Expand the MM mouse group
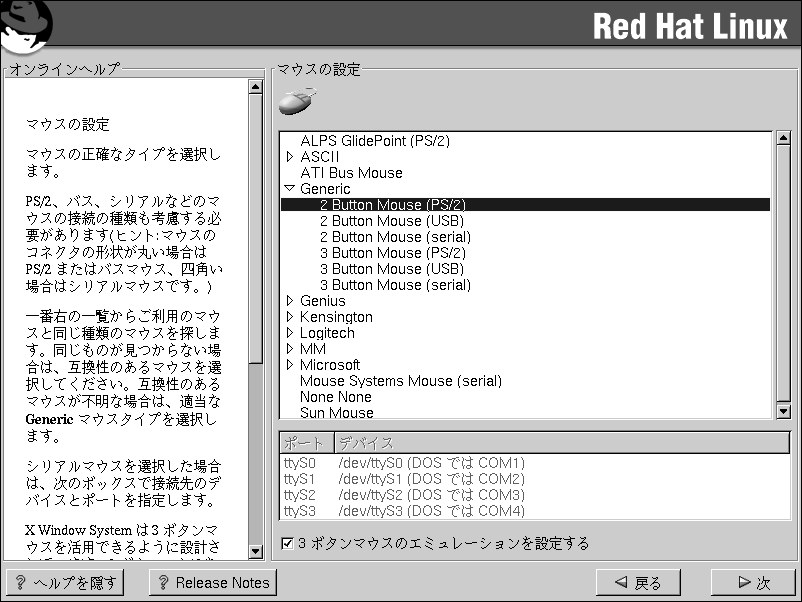 tap(290, 349)
